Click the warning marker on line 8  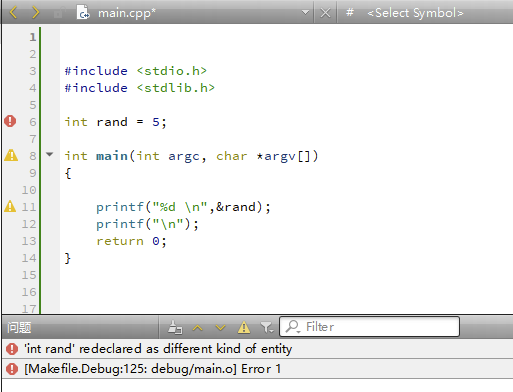(x=11, y=155)
